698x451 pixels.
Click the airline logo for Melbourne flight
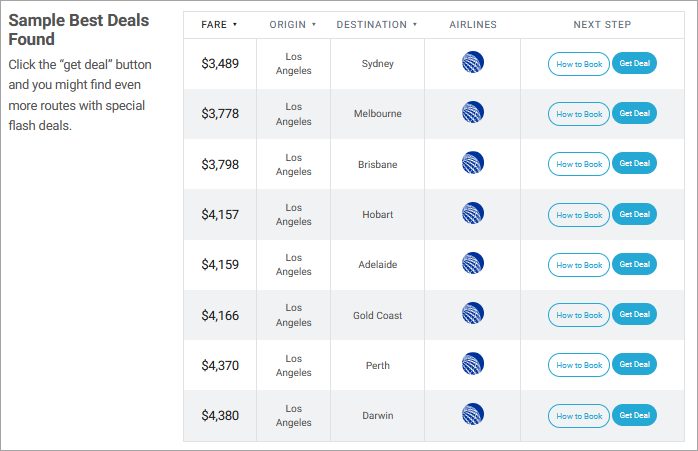pyautogui.click(x=473, y=113)
